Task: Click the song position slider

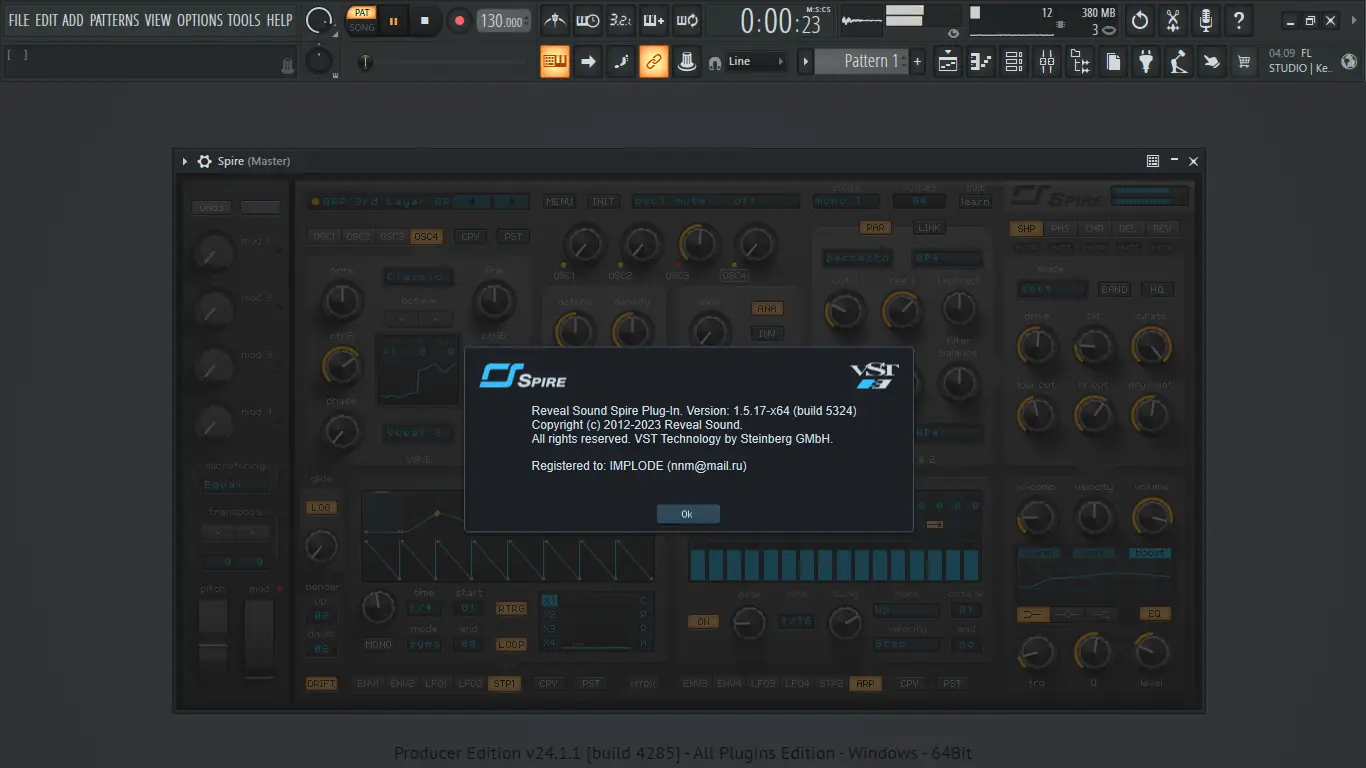Action: coord(442,61)
